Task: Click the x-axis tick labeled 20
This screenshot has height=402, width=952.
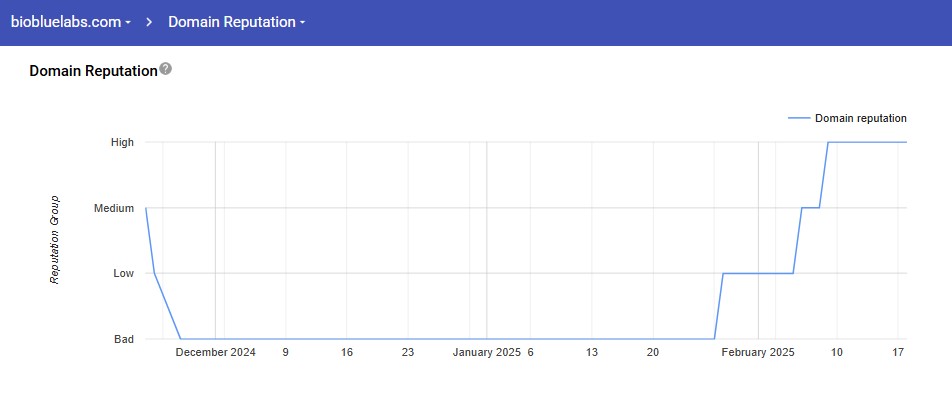Action: [x=653, y=352]
